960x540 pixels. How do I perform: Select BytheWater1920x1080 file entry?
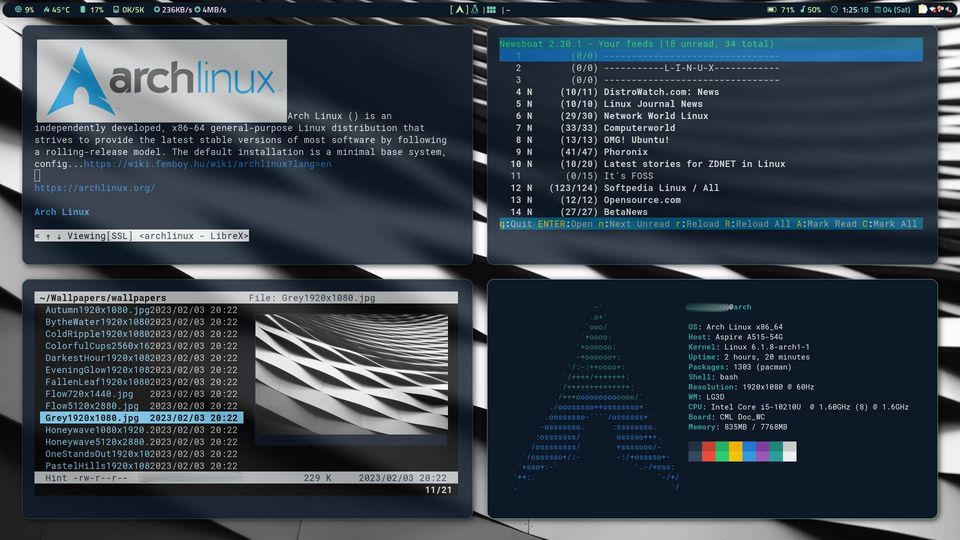[141, 322]
